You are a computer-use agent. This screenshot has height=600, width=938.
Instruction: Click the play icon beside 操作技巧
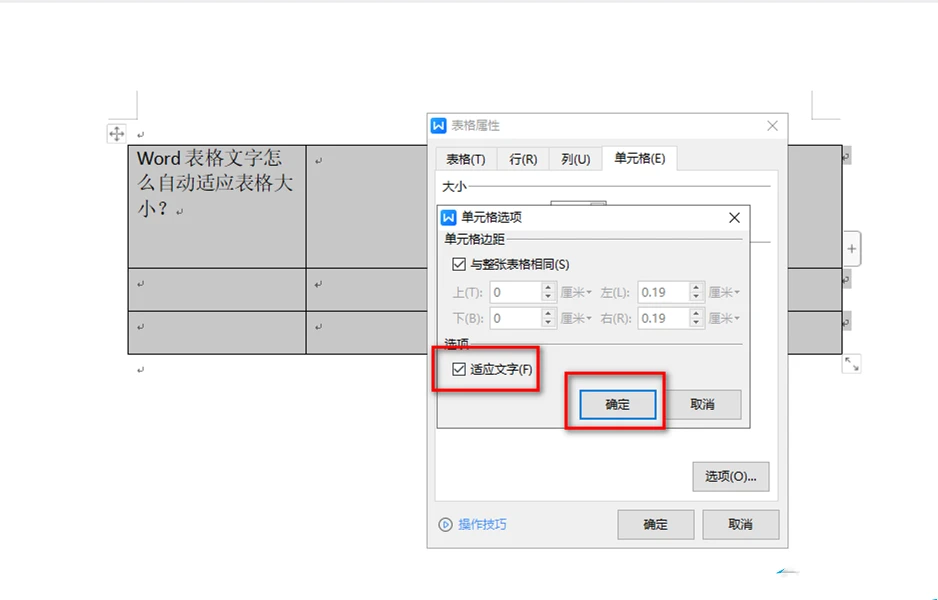pyautogui.click(x=445, y=525)
